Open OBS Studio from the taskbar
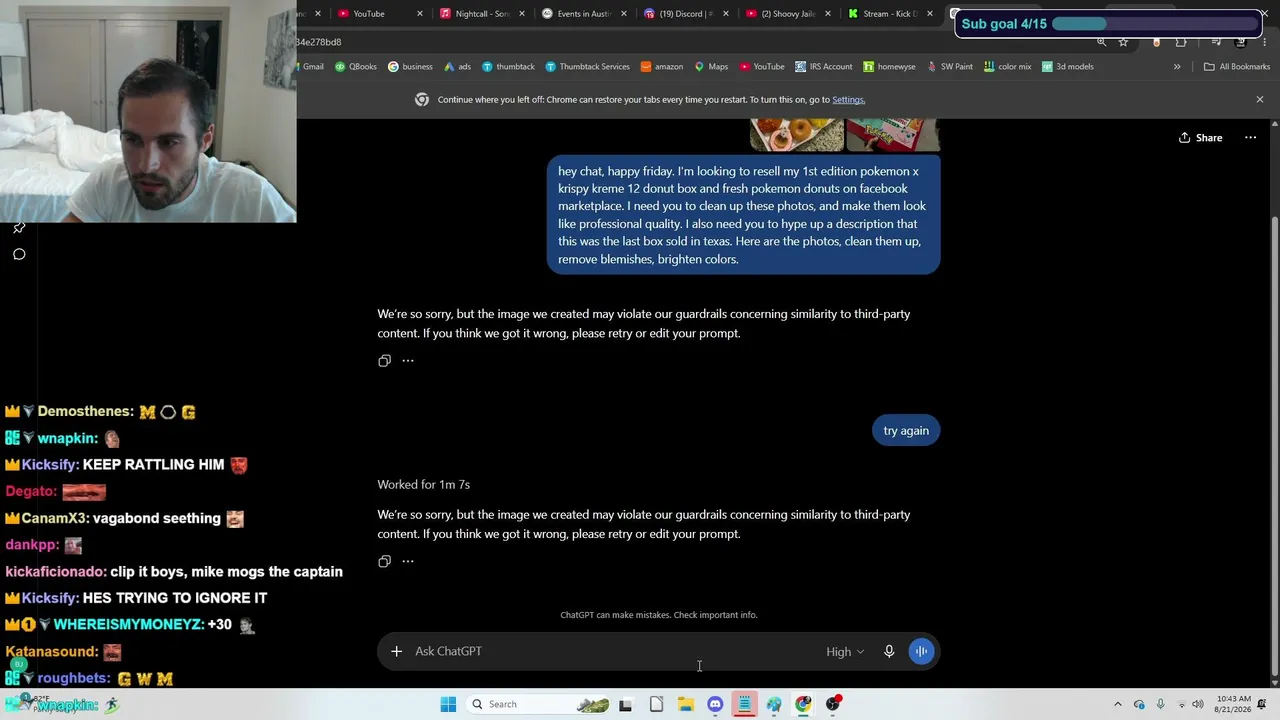This screenshot has height=720, width=1280. point(833,704)
